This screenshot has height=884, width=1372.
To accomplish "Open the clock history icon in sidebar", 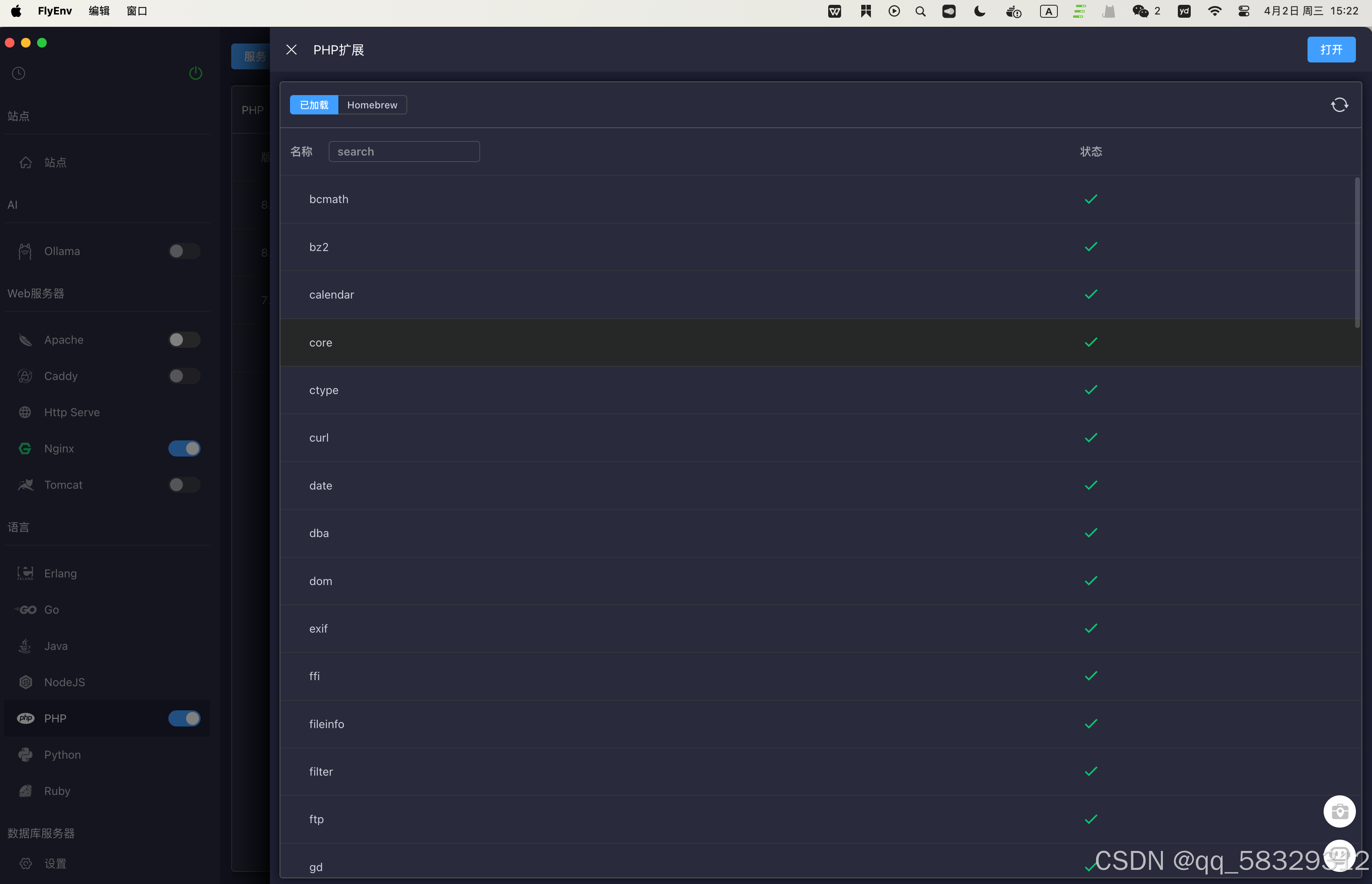I will click(19, 73).
